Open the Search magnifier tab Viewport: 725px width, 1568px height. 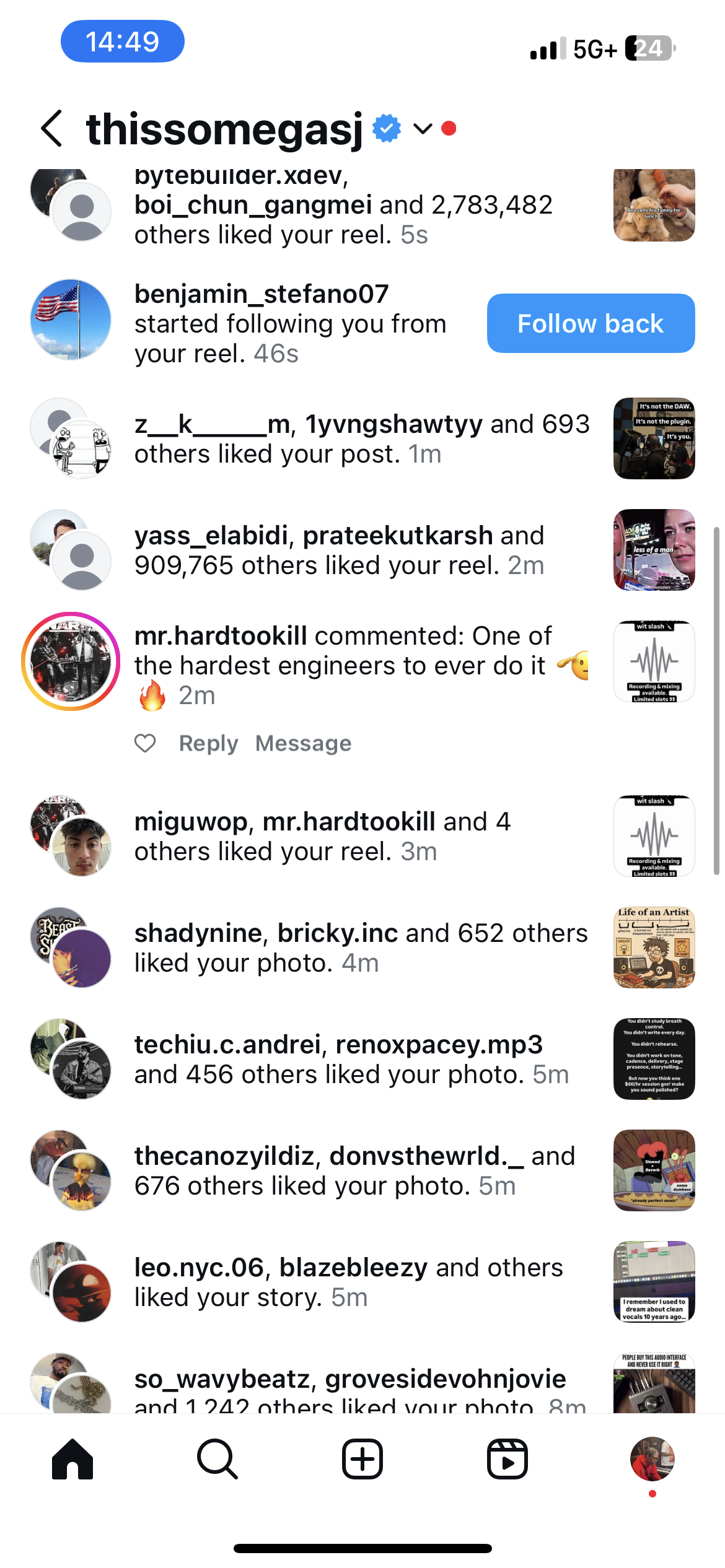coord(217,1459)
